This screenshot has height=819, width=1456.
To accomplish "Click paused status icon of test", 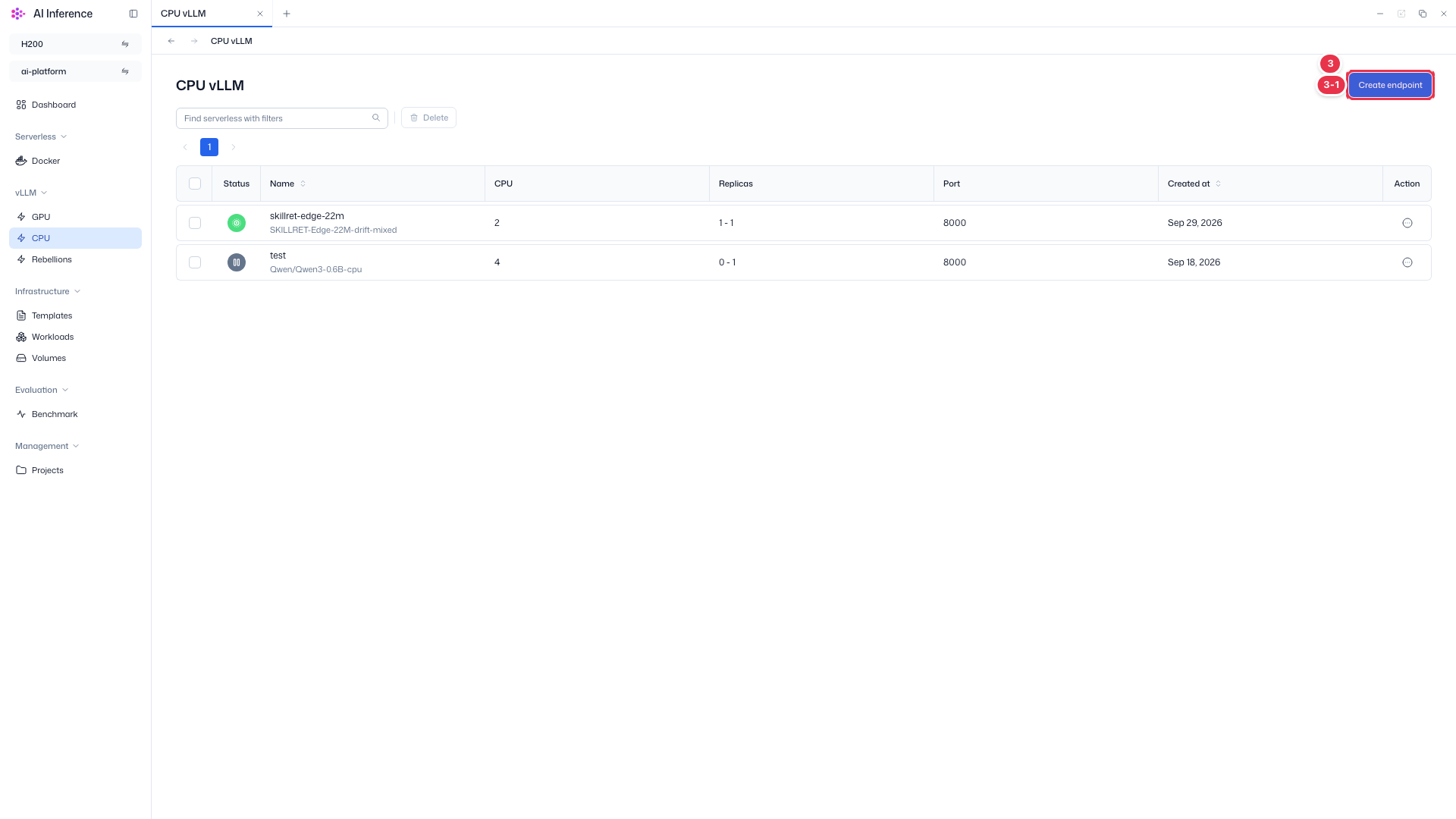I will (237, 262).
